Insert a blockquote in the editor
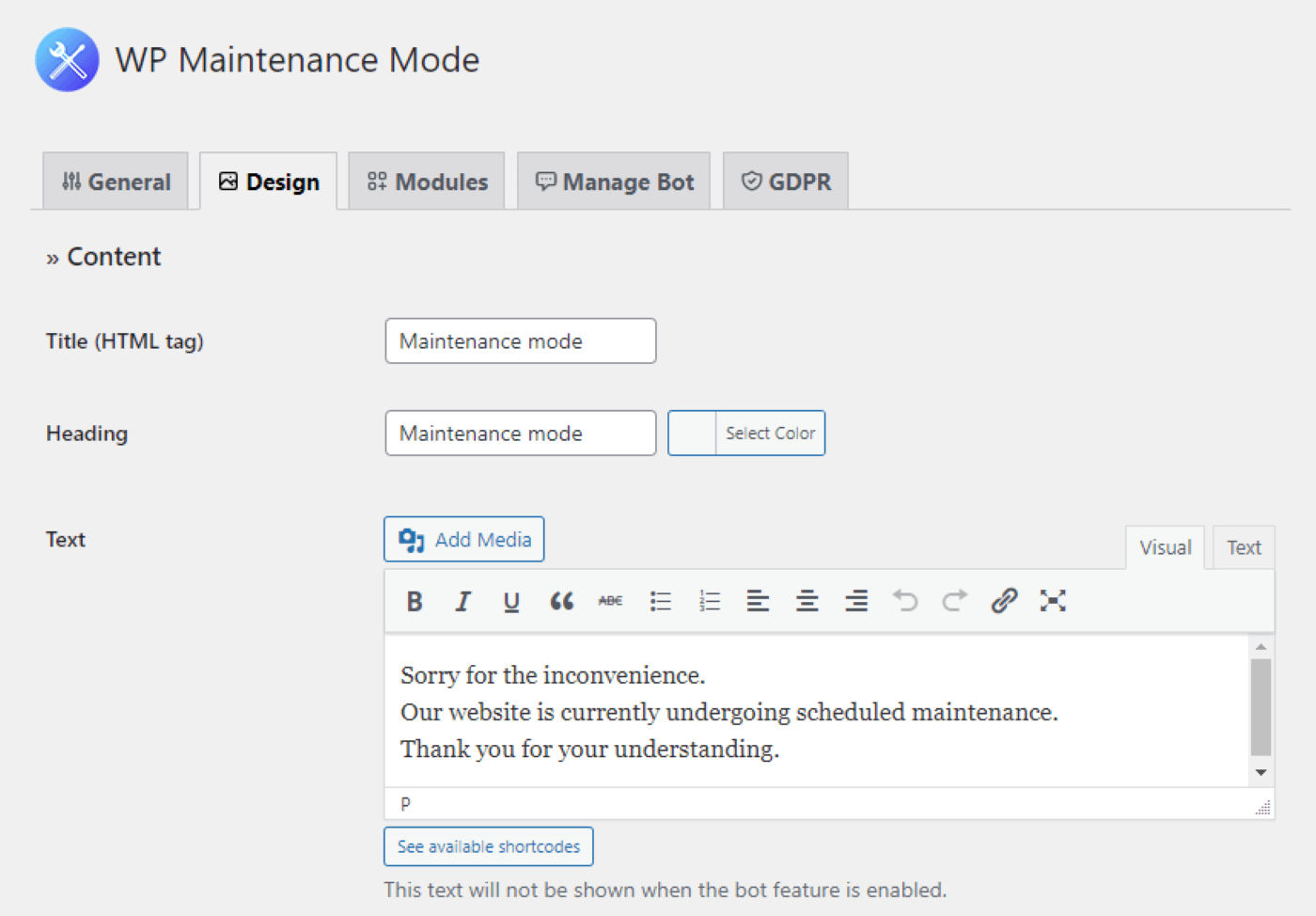 coord(561,601)
